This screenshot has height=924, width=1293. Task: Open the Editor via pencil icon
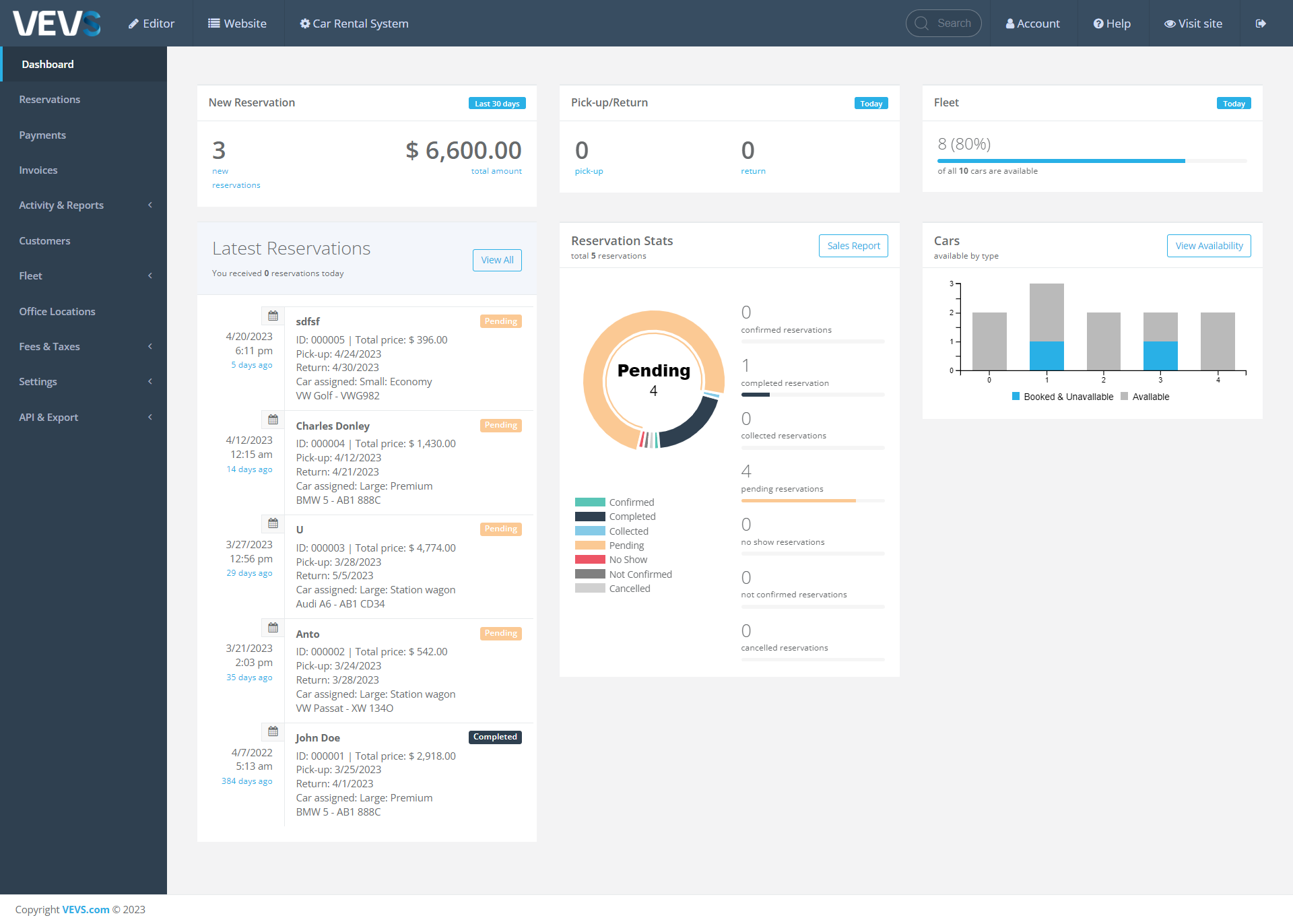click(133, 23)
